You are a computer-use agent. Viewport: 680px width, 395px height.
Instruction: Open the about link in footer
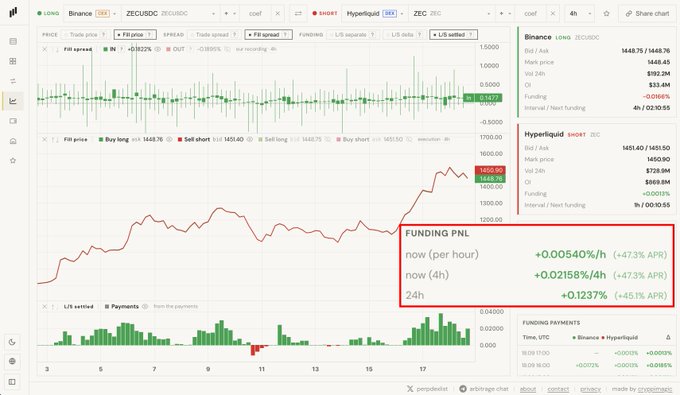tap(528, 389)
